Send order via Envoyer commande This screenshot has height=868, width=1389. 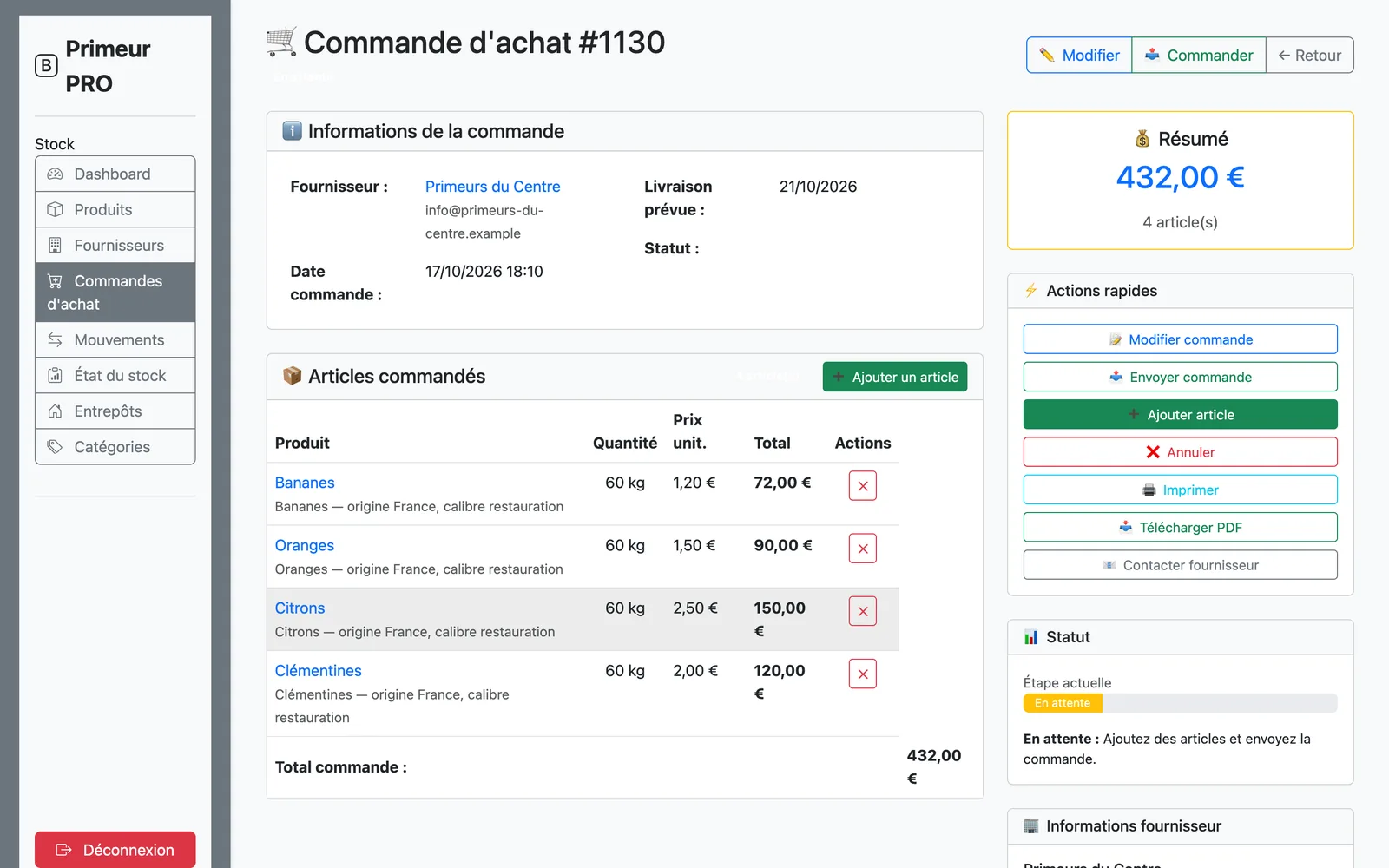(x=1180, y=377)
